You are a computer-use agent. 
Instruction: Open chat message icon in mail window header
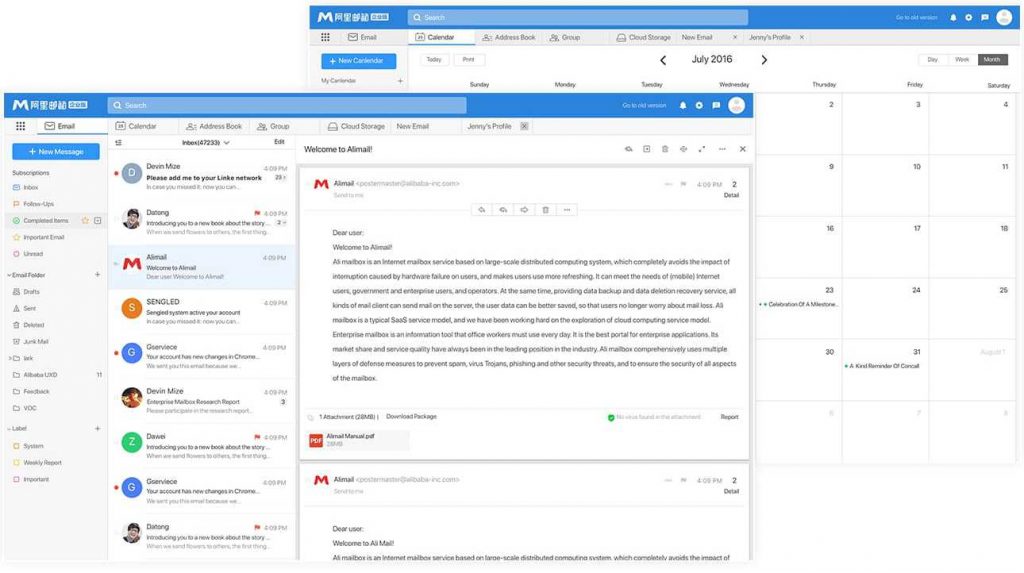(716, 105)
